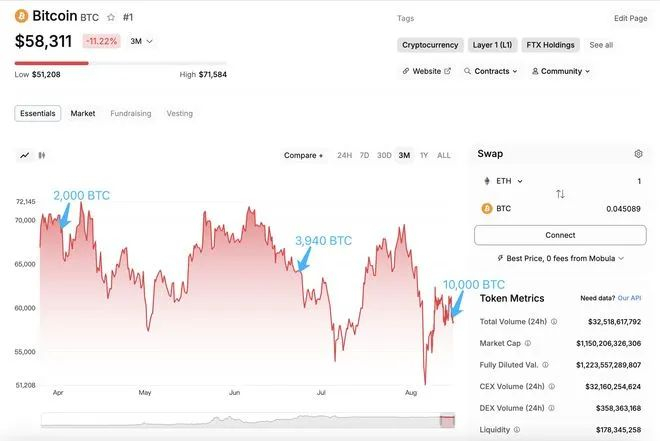Select the 1Y chart timeframe

(x=424, y=156)
